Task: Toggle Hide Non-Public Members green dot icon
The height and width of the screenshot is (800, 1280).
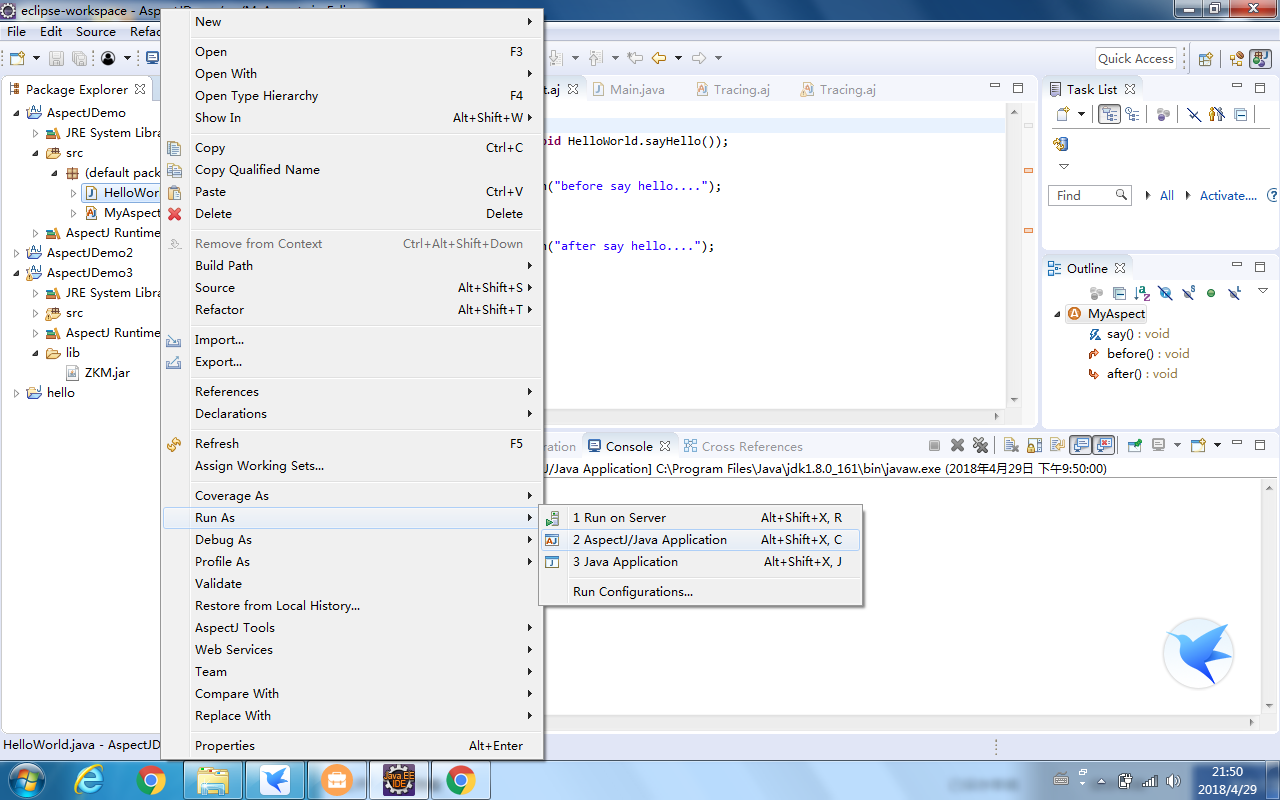Action: (x=1211, y=293)
